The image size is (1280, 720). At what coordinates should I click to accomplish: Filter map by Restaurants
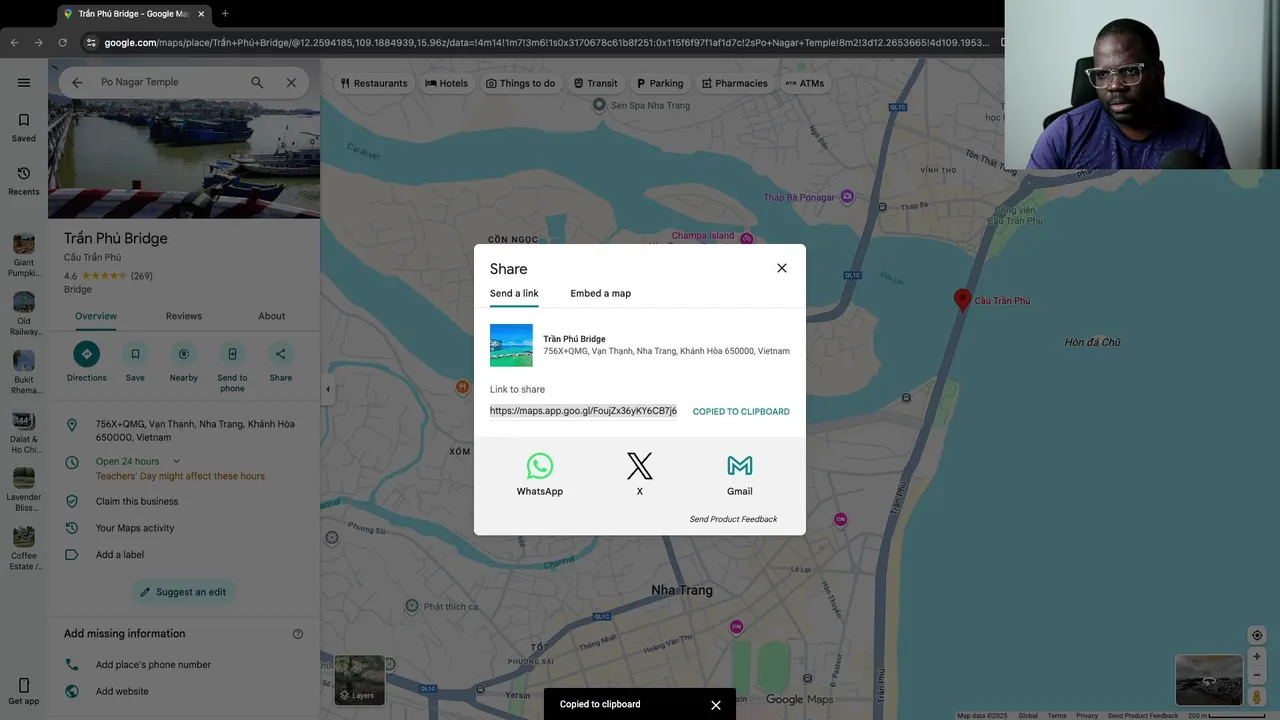373,83
